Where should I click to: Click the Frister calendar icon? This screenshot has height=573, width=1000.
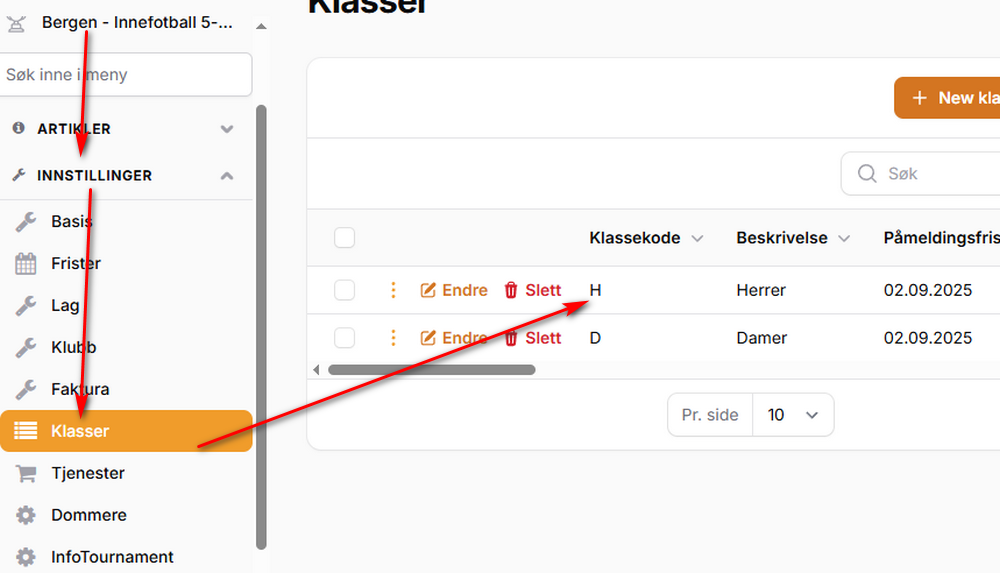tap(26, 264)
